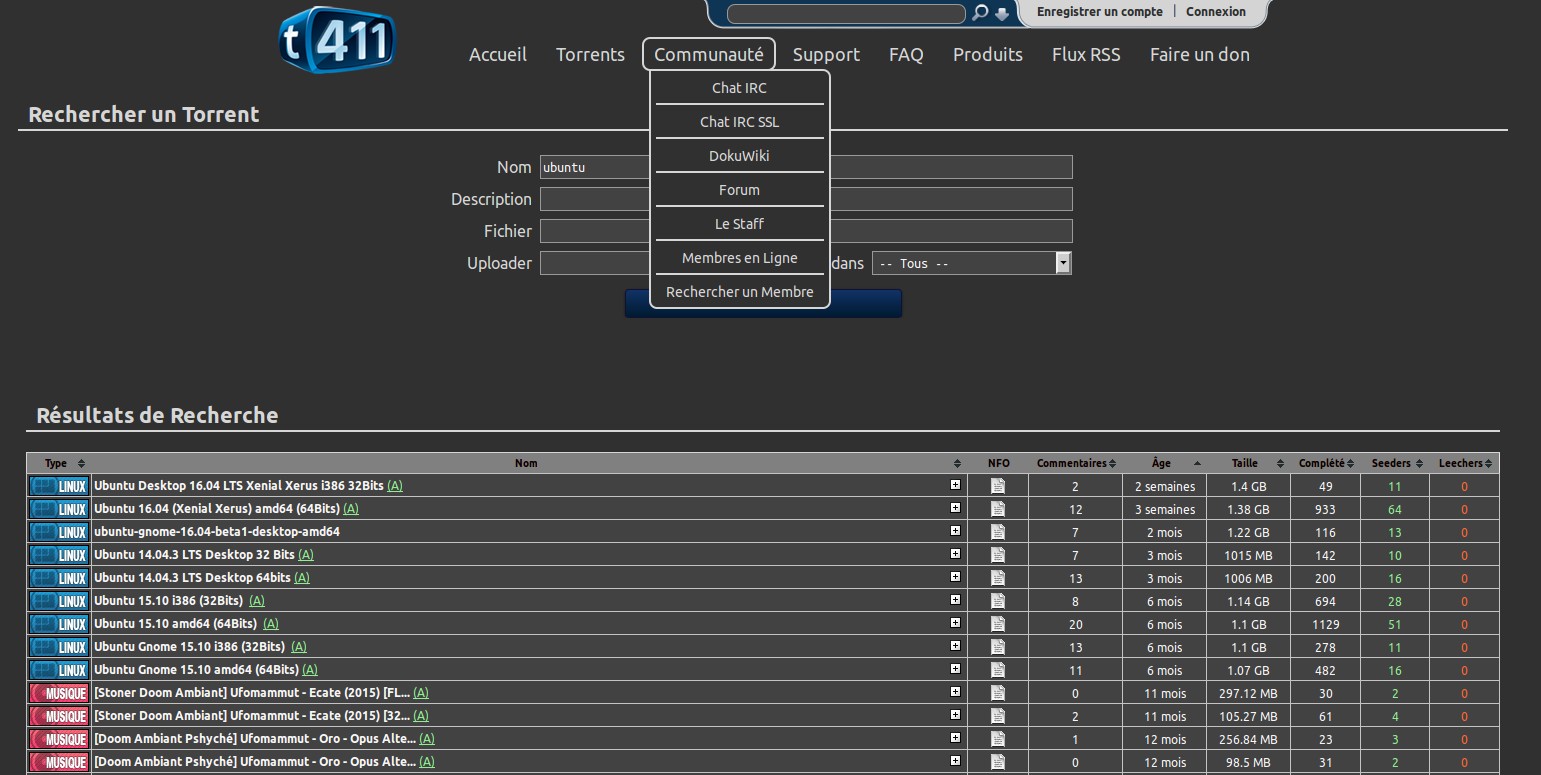Open NFO icon for ubuntu-gnome-16.04-beta1-desktop-amd64

[997, 532]
